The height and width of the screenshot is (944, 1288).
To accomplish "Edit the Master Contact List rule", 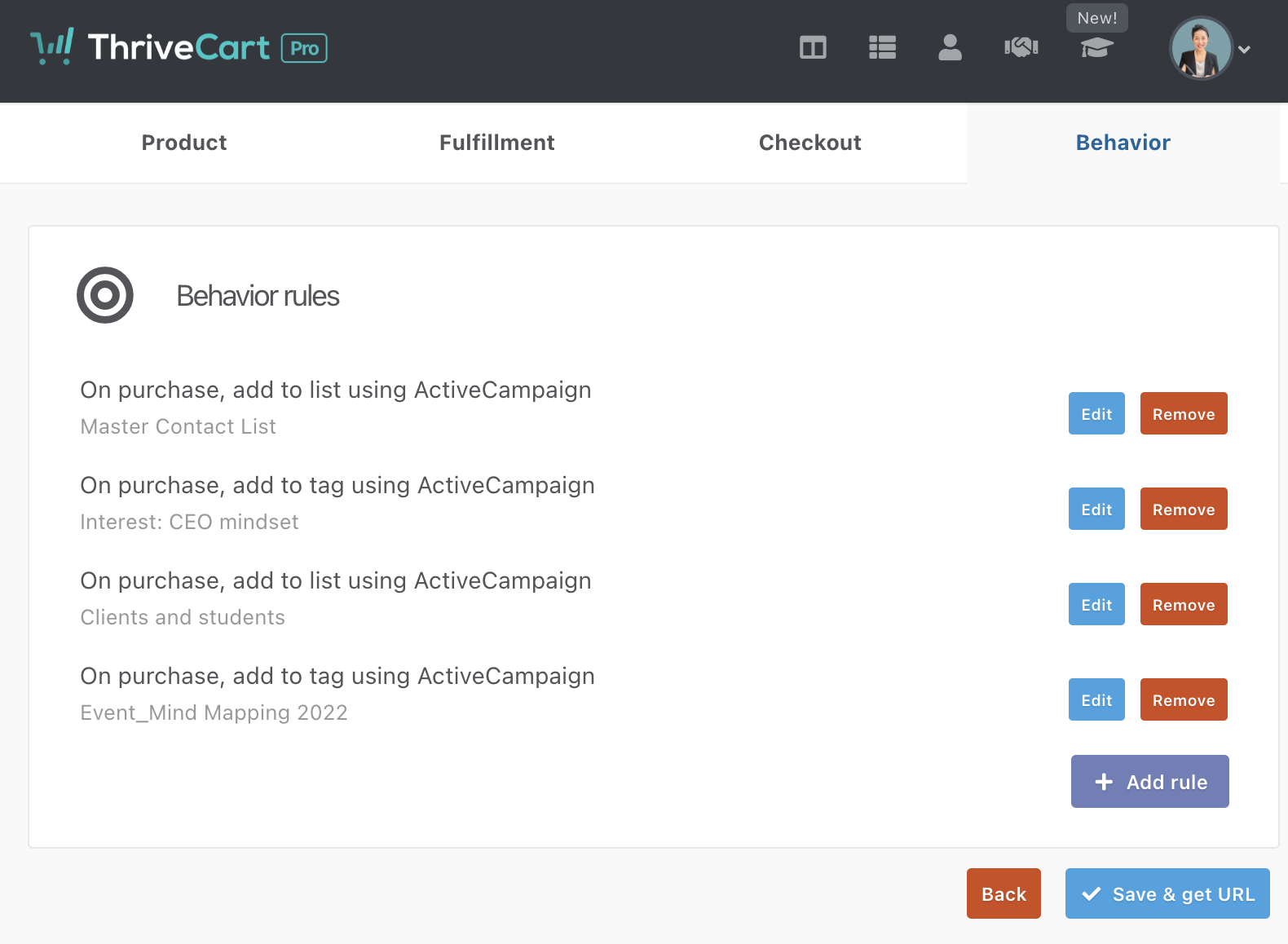I will click(x=1096, y=413).
